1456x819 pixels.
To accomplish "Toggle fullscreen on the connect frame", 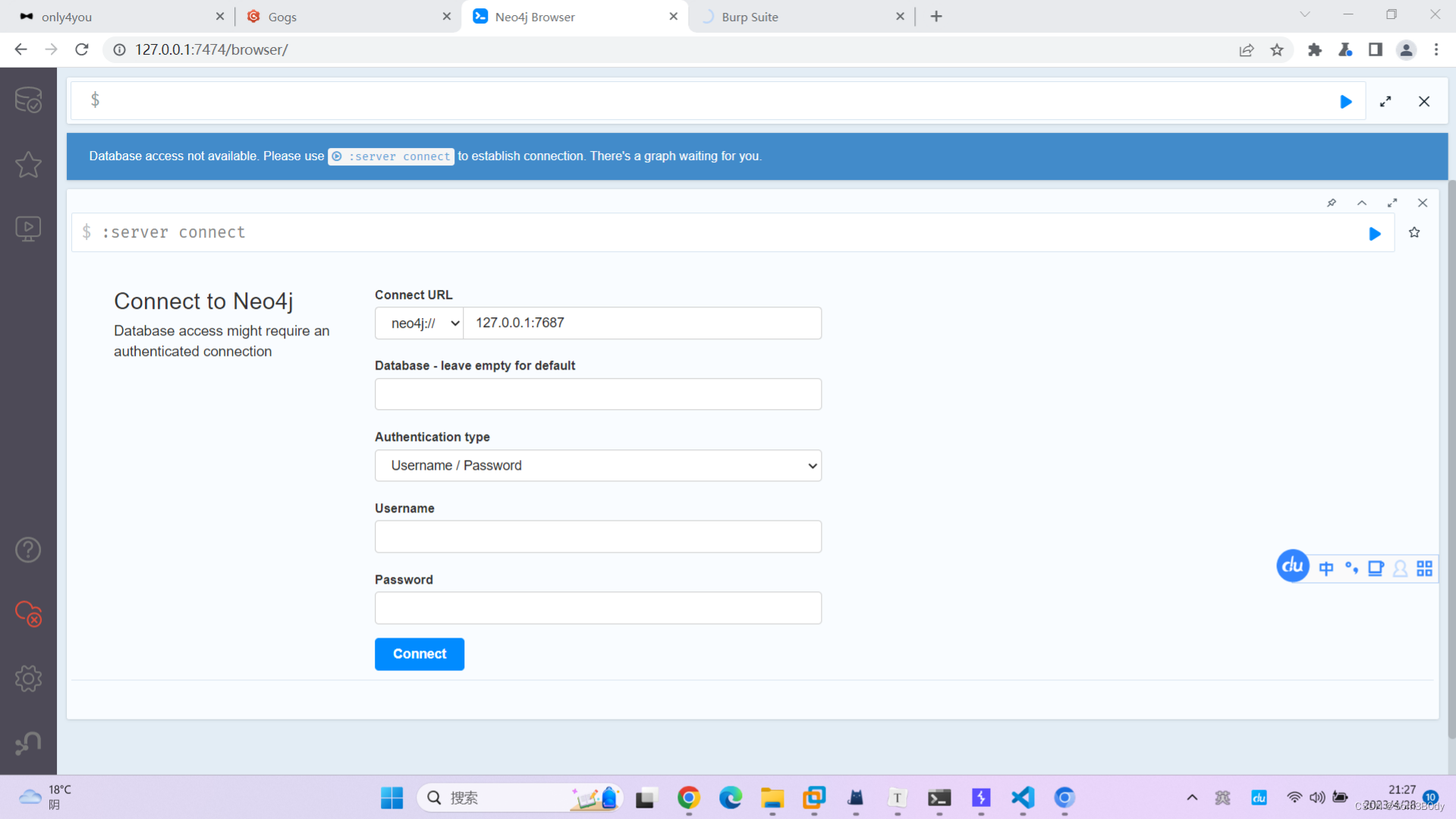I will click(1392, 203).
